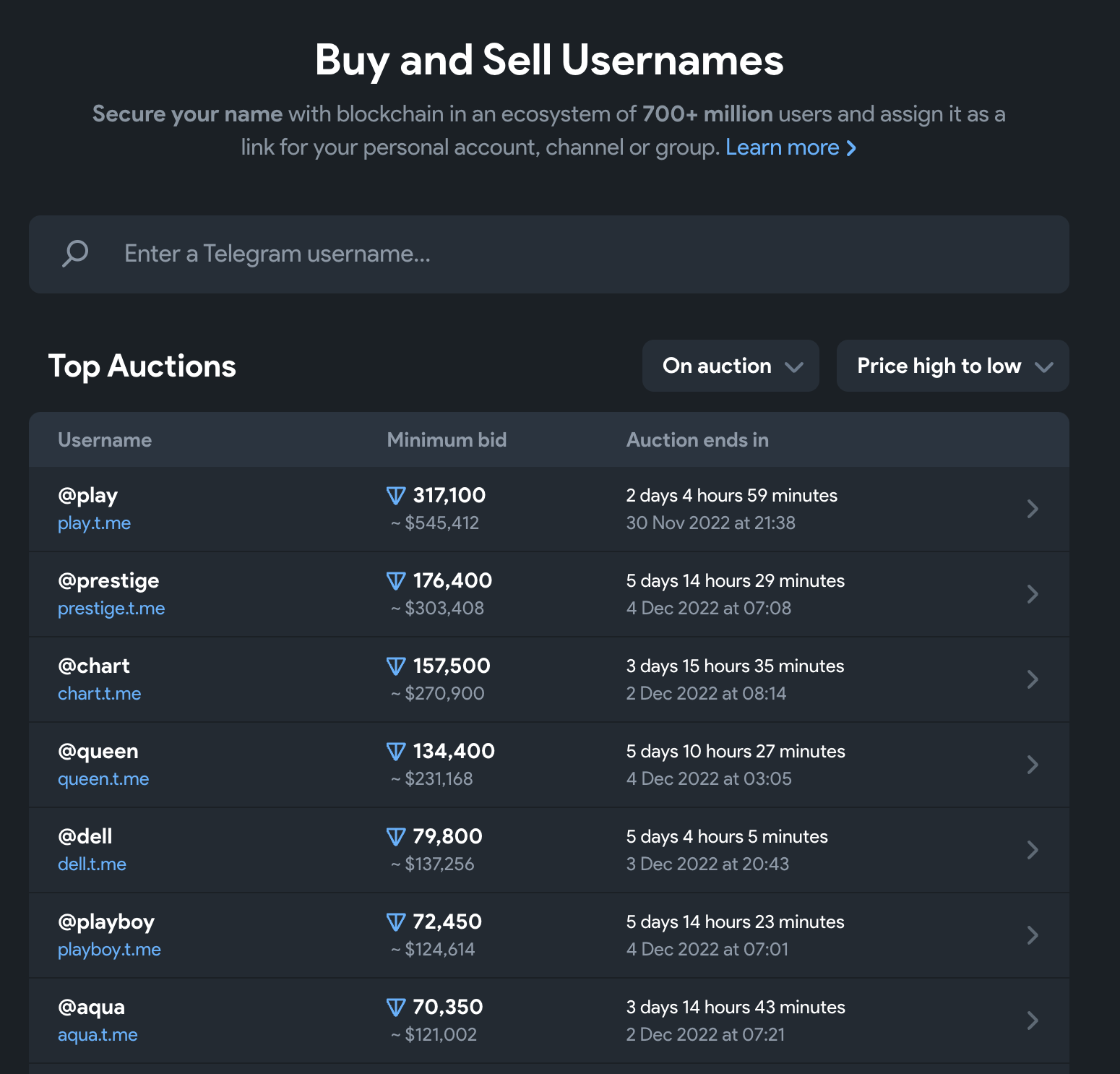
Task: Click the ~ $124,614 price estimate
Action: tap(433, 950)
